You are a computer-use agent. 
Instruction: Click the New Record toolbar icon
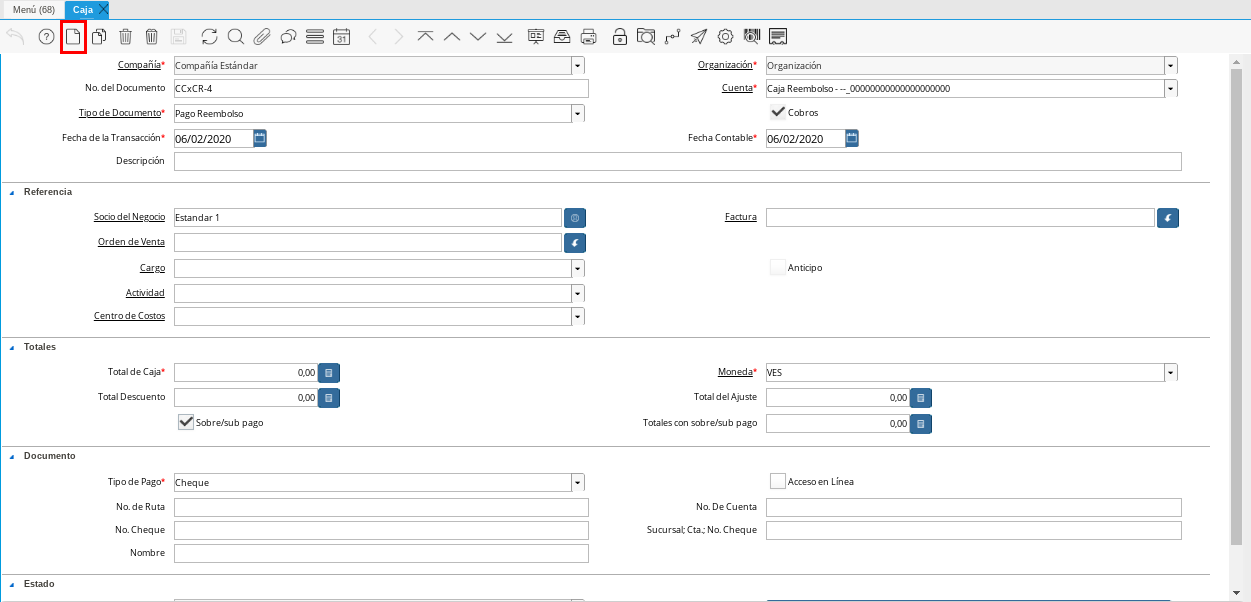(x=72, y=37)
